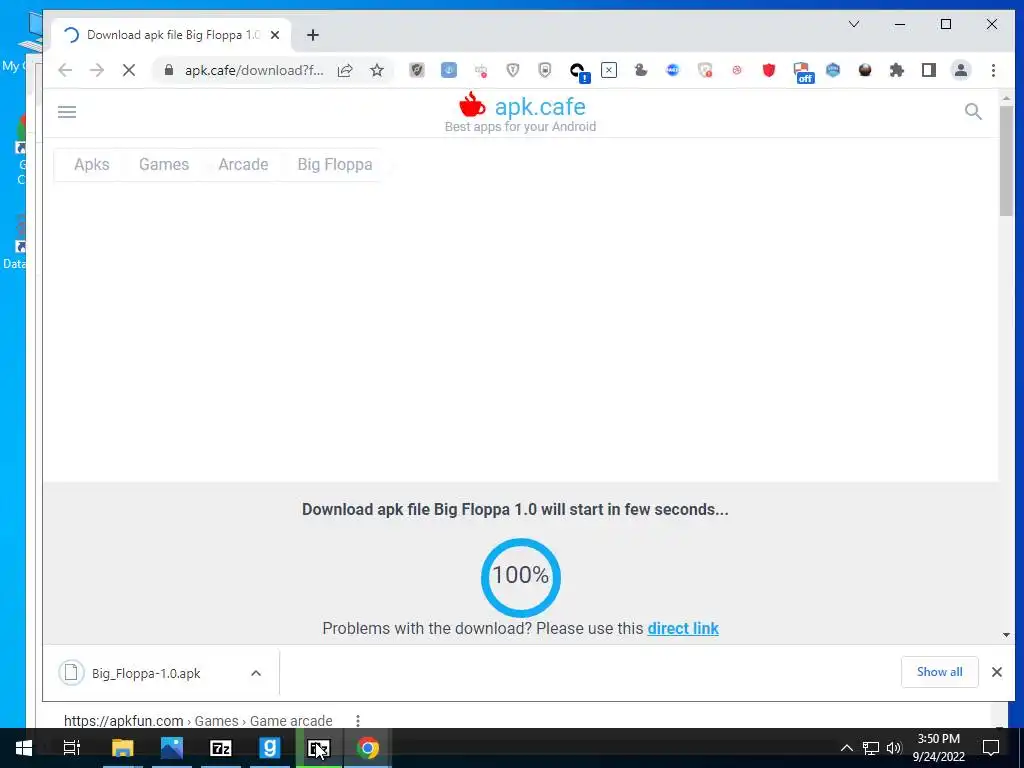Open the blue square download extension
The width and height of the screenshot is (1024, 768).
[449, 70]
